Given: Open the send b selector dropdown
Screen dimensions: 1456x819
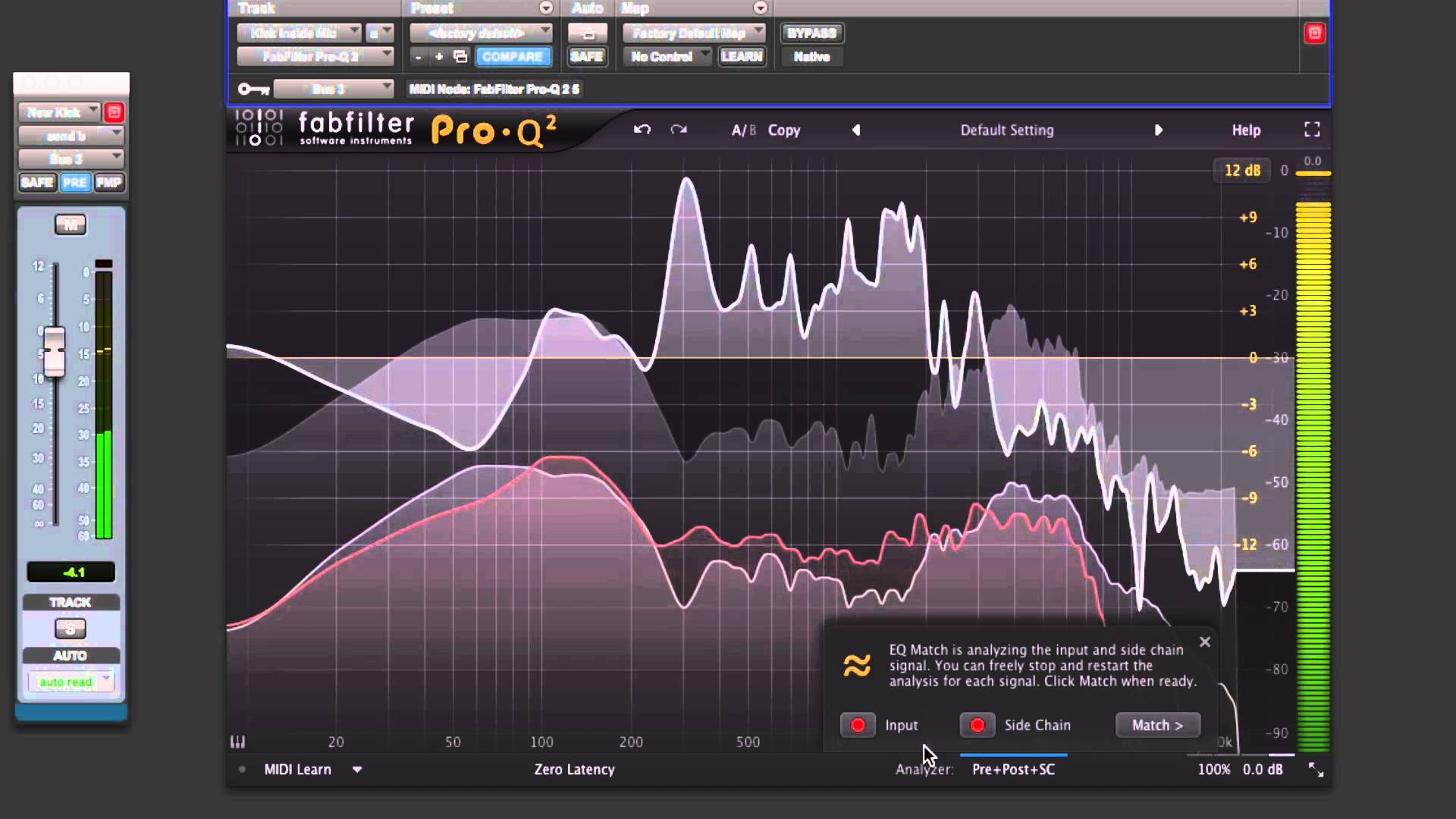Looking at the screenshot, I should click(71, 136).
